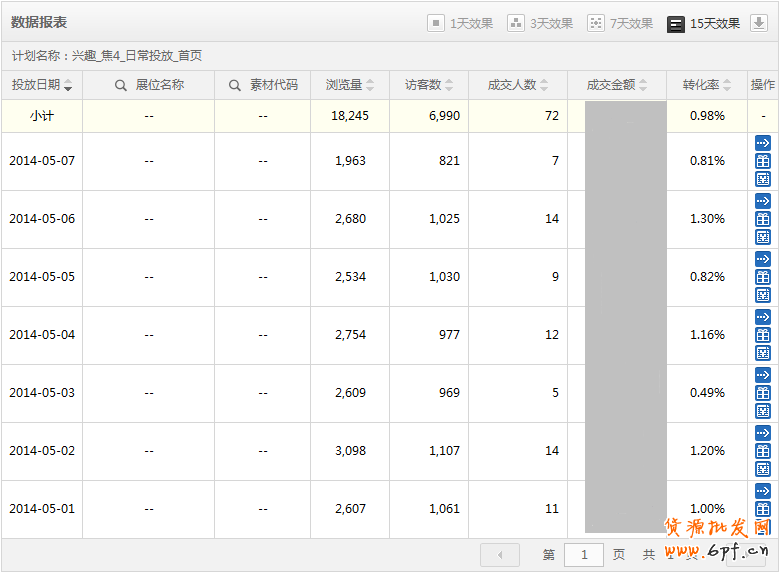Click the previous page arrow button
The image size is (779, 572).
(500, 554)
